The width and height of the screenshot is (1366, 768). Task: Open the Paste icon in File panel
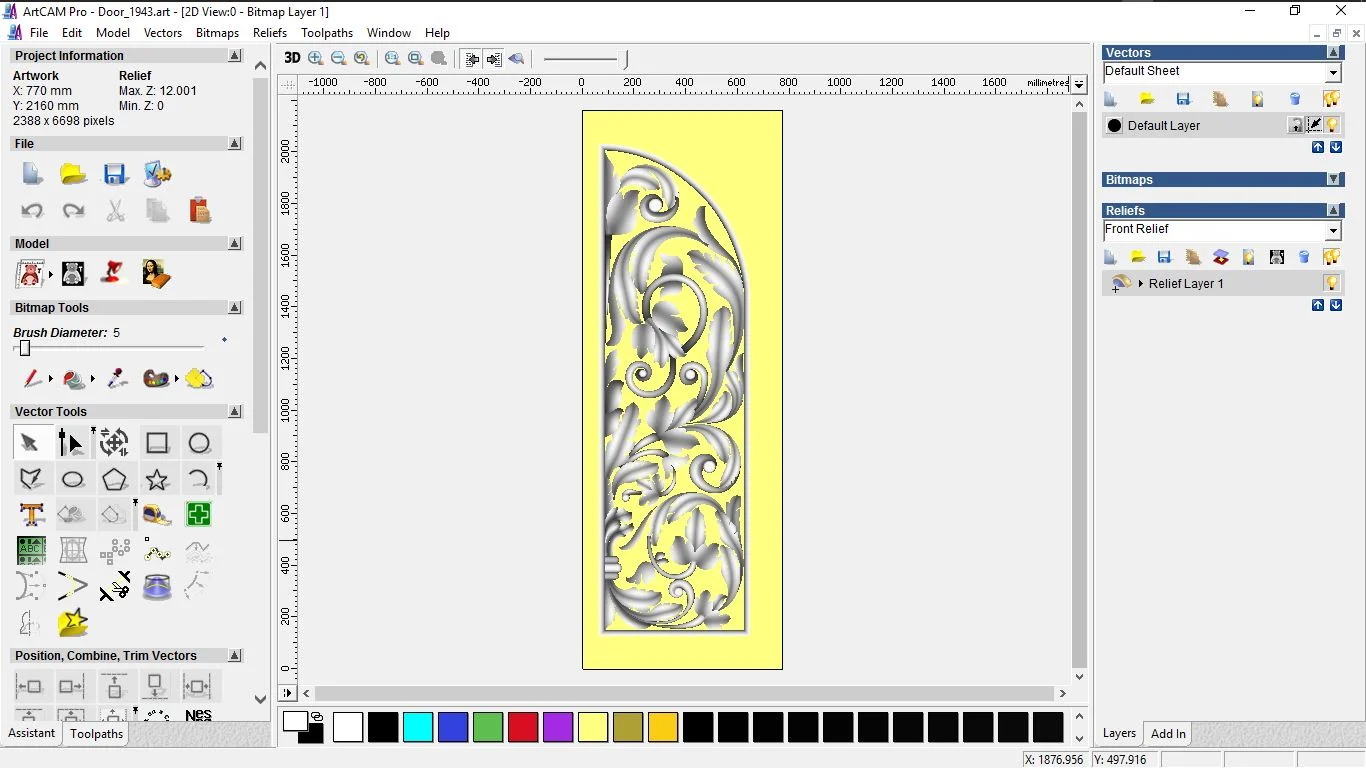(199, 210)
